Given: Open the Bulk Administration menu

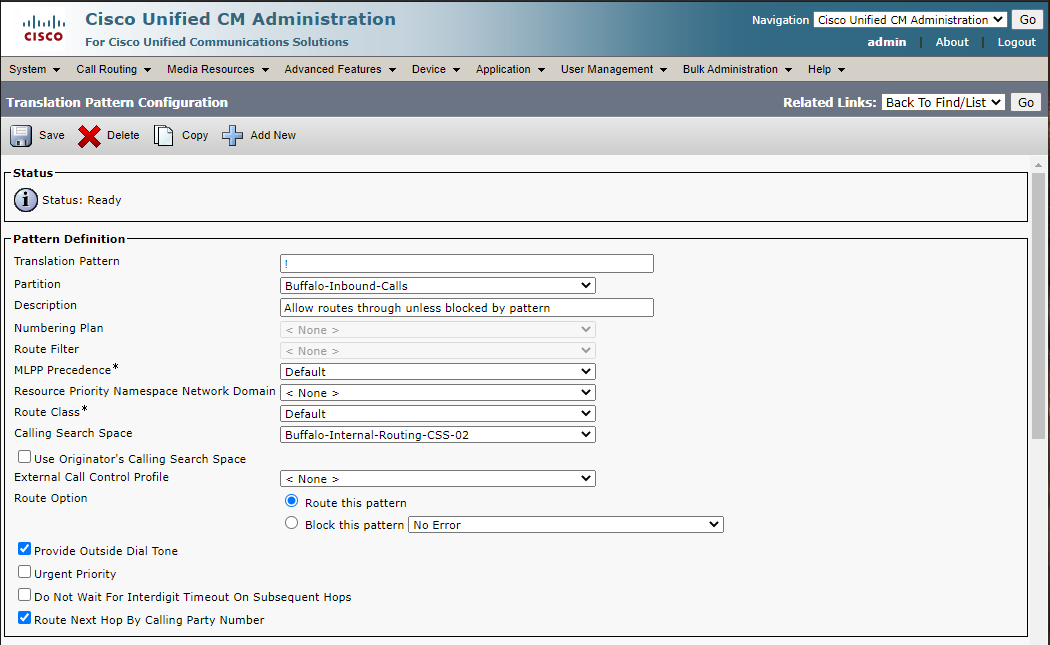Looking at the screenshot, I should (736, 70).
